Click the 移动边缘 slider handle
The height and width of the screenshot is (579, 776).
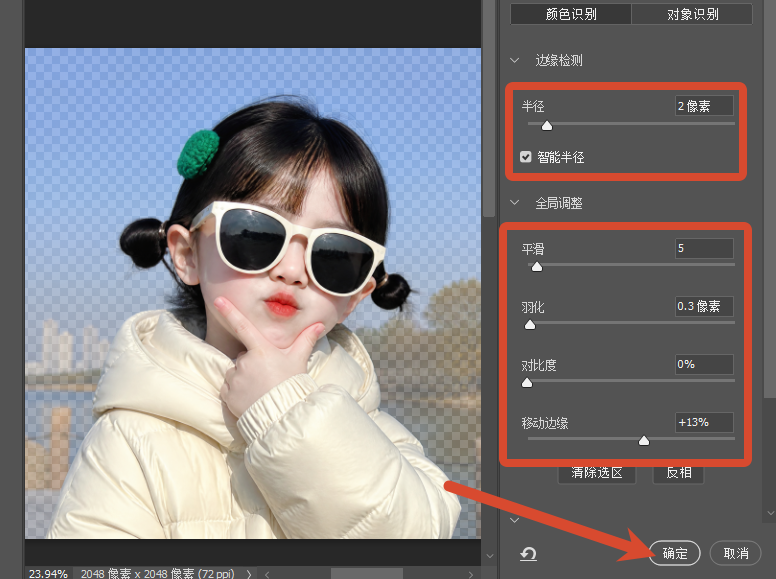tap(644, 440)
